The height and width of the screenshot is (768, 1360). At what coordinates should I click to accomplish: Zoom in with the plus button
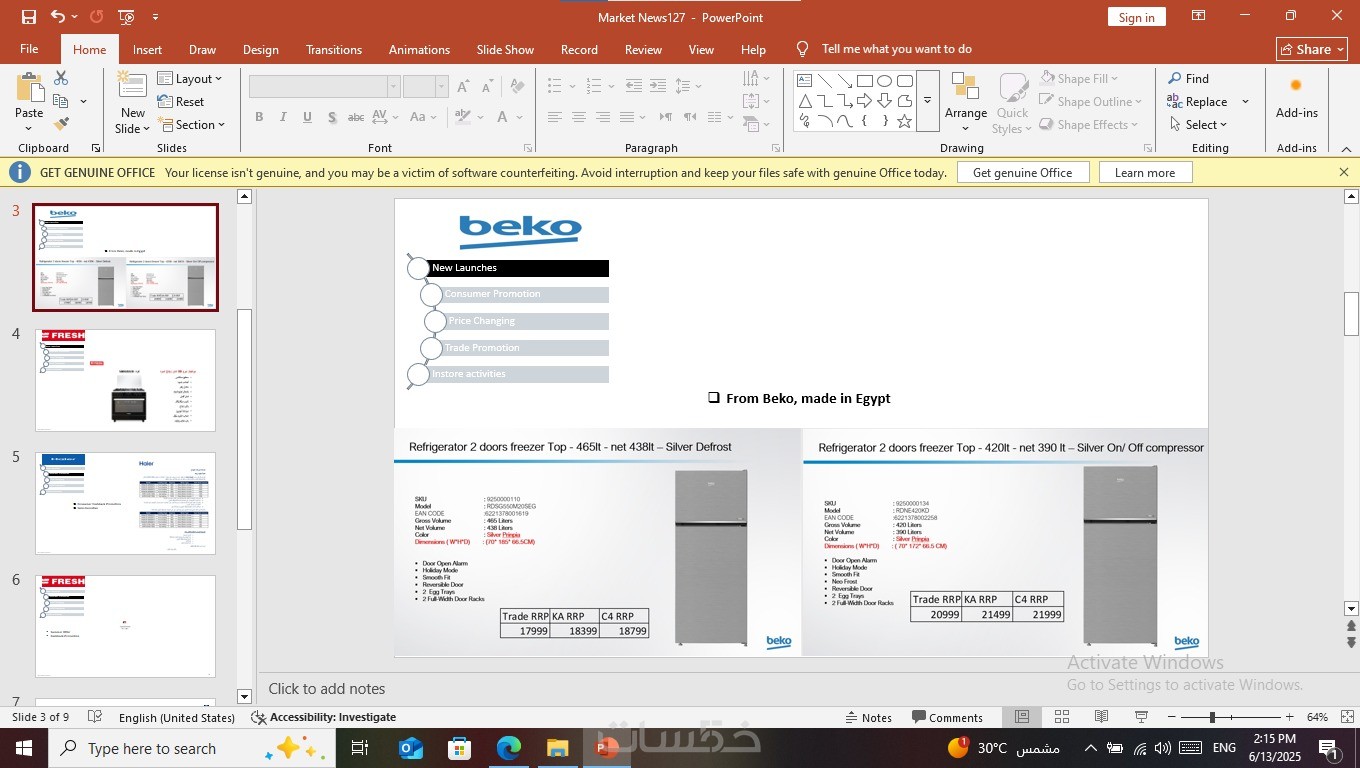tap(1290, 717)
